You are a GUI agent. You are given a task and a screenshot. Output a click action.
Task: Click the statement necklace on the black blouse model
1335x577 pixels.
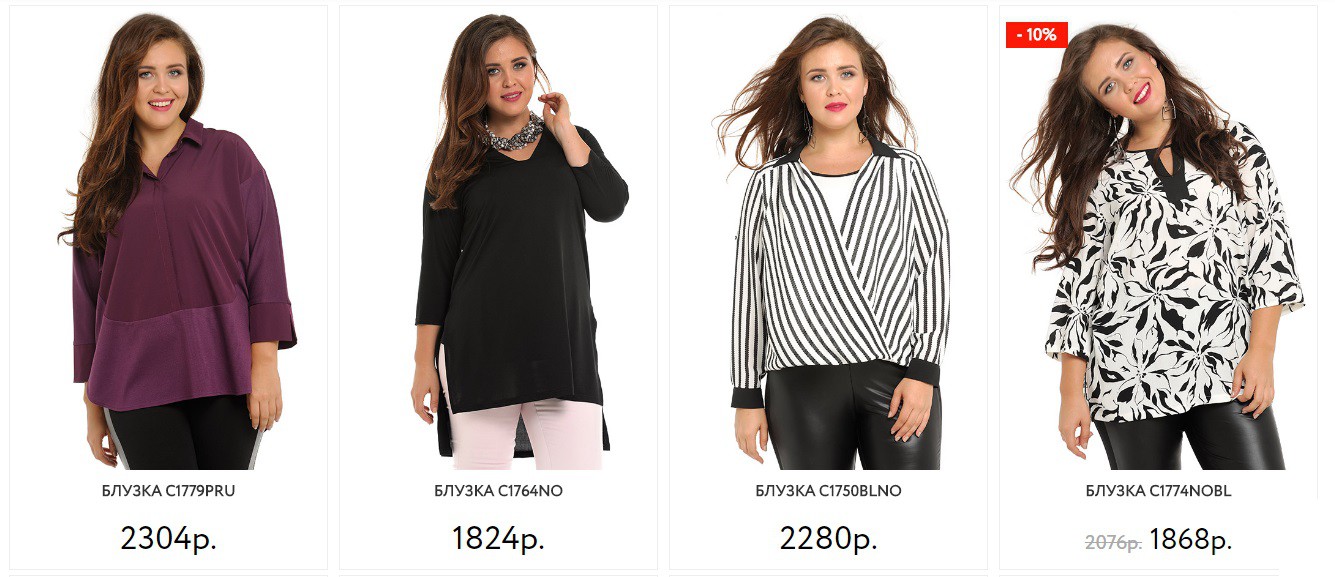(x=513, y=132)
